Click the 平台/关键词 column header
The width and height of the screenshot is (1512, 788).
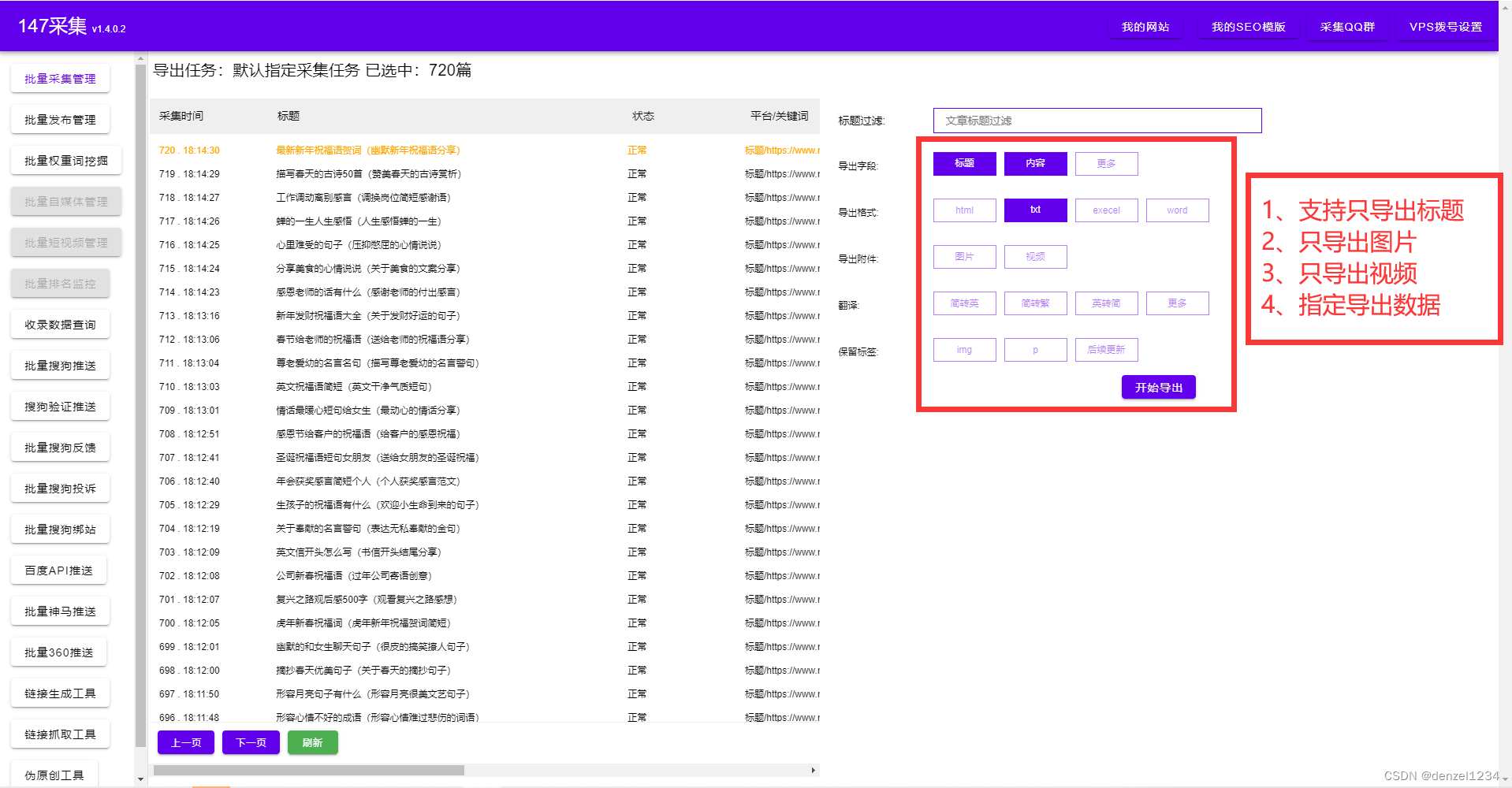[x=780, y=116]
